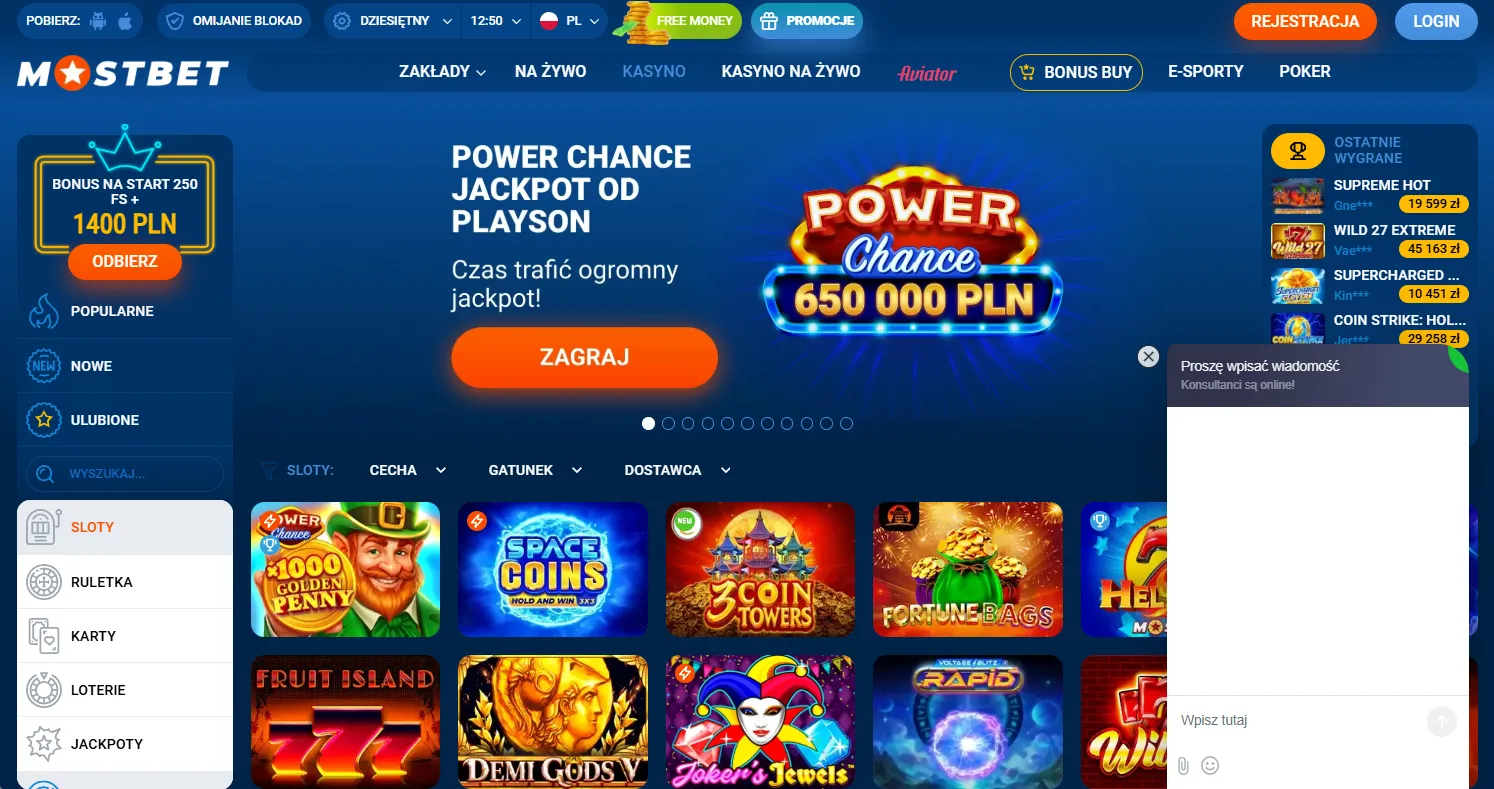1494x789 pixels.
Task: Open the Kasyno na żywo menu
Action: 790,72
